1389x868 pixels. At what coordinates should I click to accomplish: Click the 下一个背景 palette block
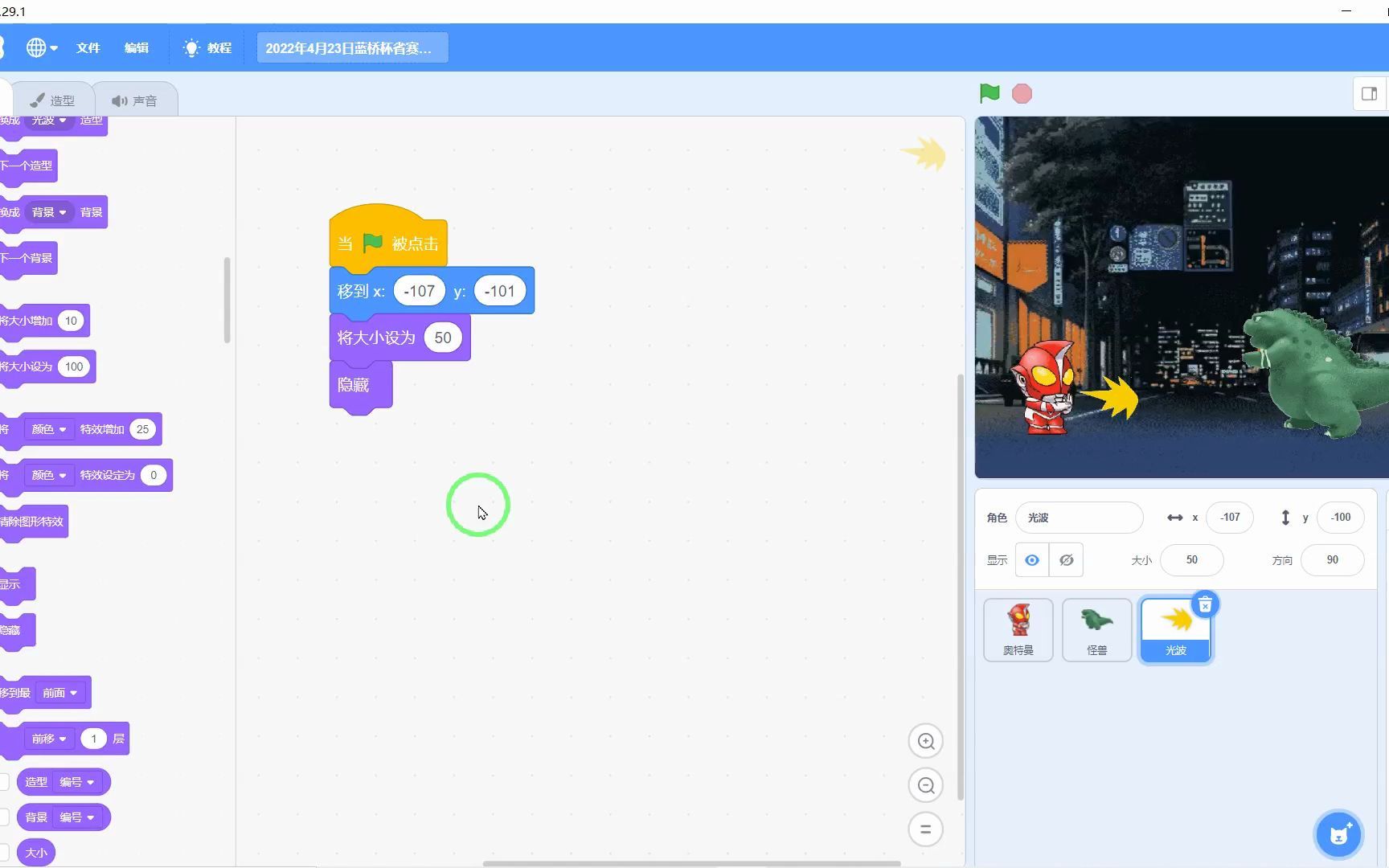coord(27,258)
